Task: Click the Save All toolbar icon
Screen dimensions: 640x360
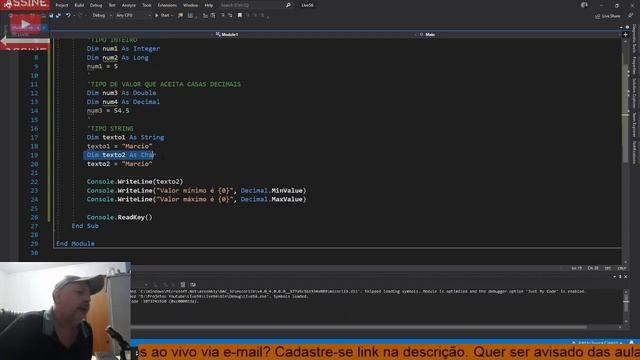Action: pos(58,16)
